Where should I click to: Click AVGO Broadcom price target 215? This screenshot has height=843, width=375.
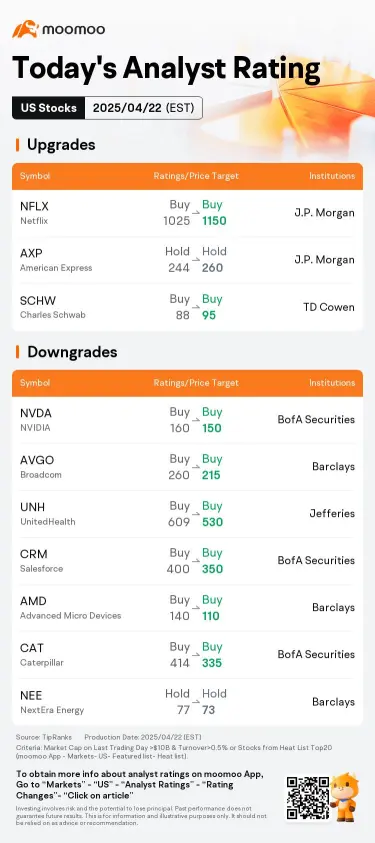[211, 475]
